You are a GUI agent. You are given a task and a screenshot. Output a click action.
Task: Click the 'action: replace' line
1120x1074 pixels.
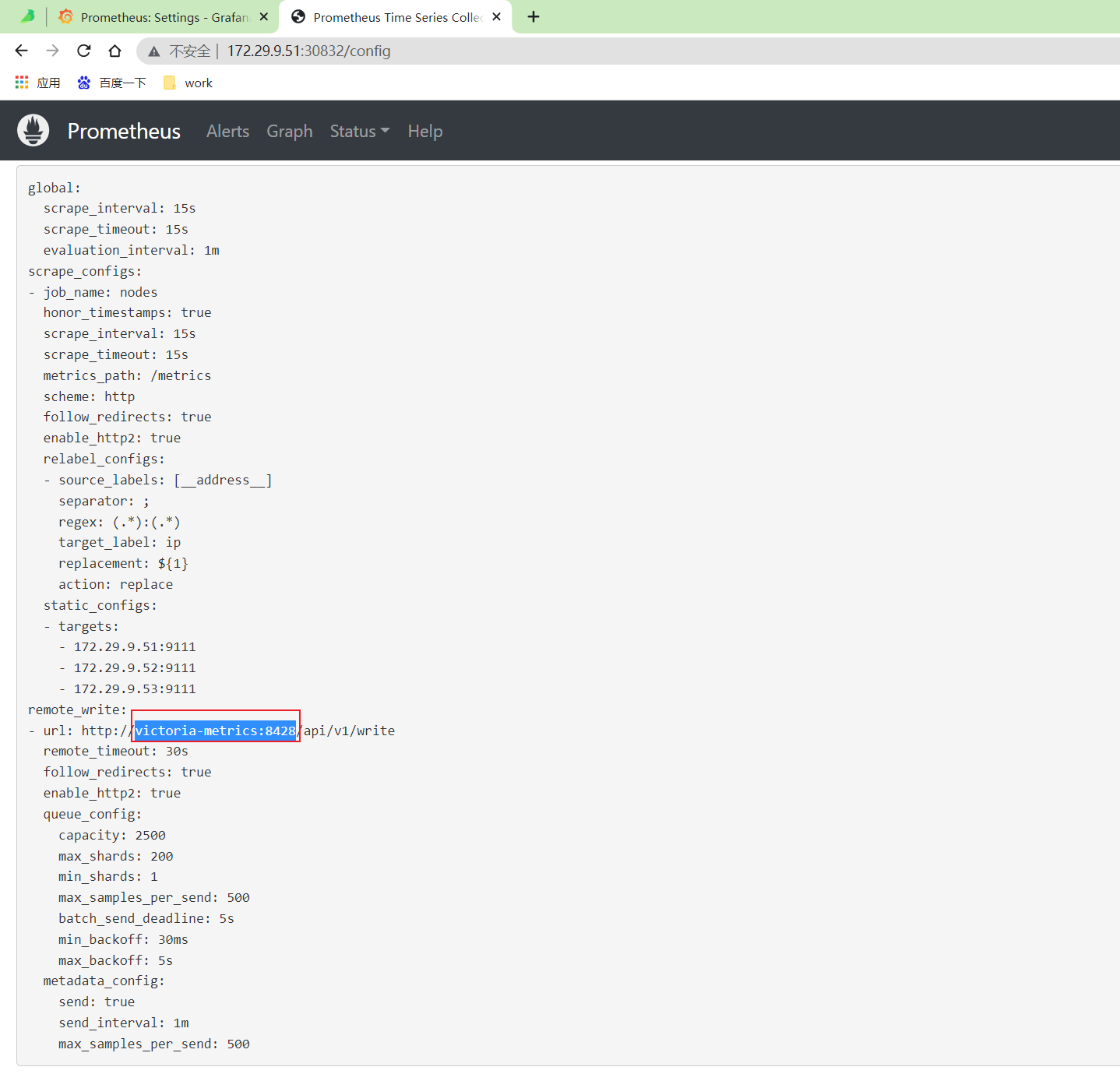coord(116,584)
